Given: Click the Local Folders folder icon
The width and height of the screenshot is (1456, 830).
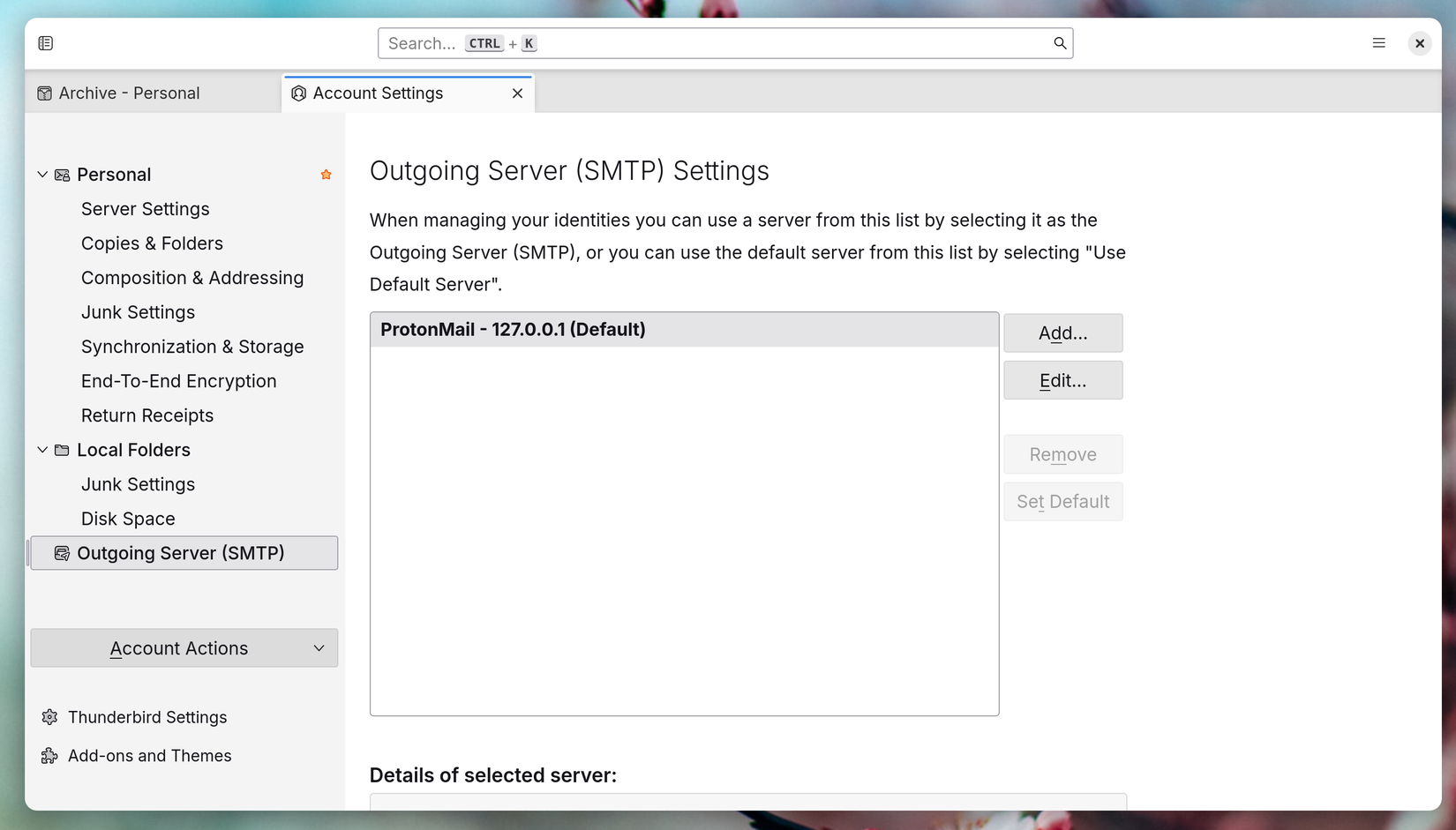Looking at the screenshot, I should pyautogui.click(x=62, y=450).
